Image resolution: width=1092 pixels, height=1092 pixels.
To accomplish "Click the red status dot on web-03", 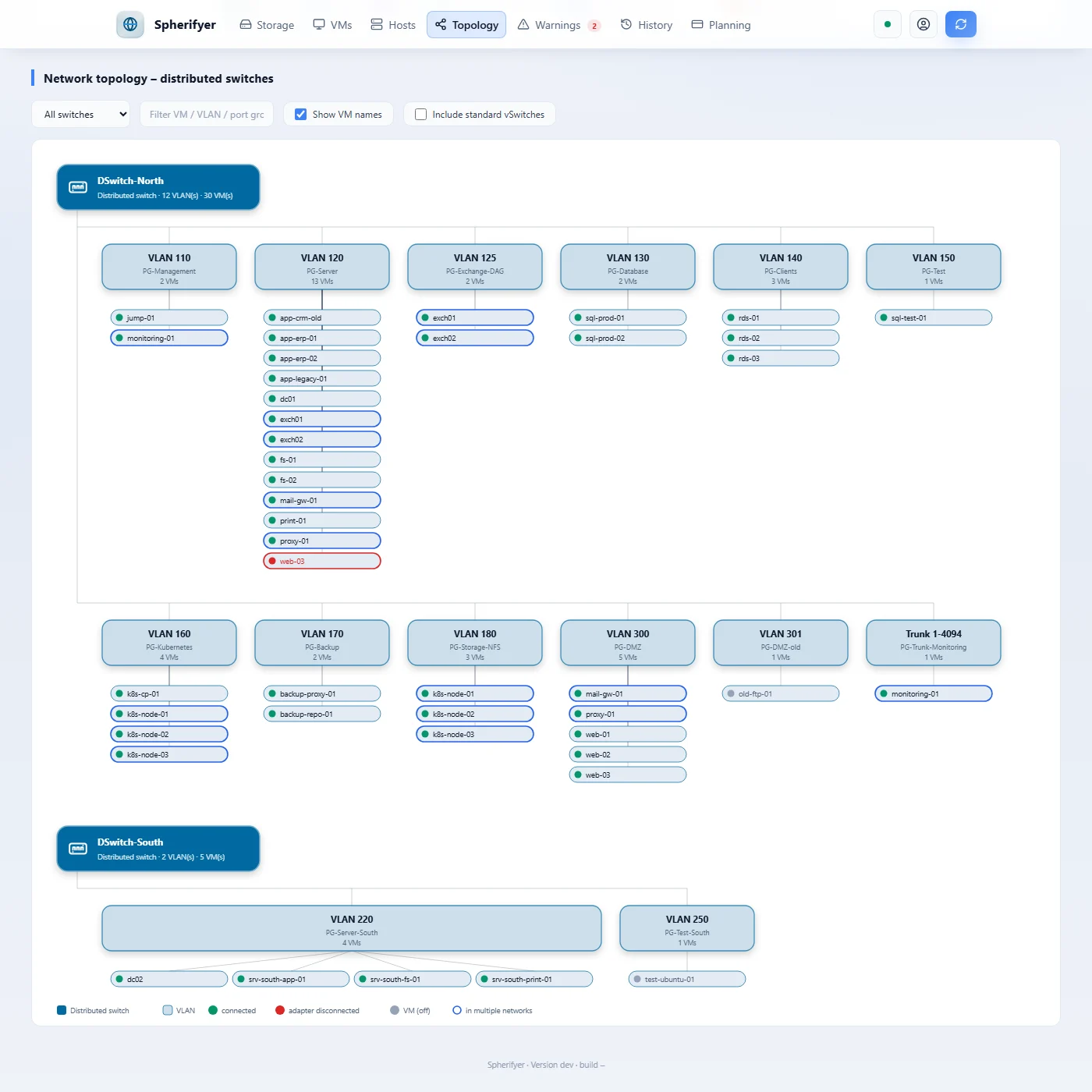I will 272,561.
